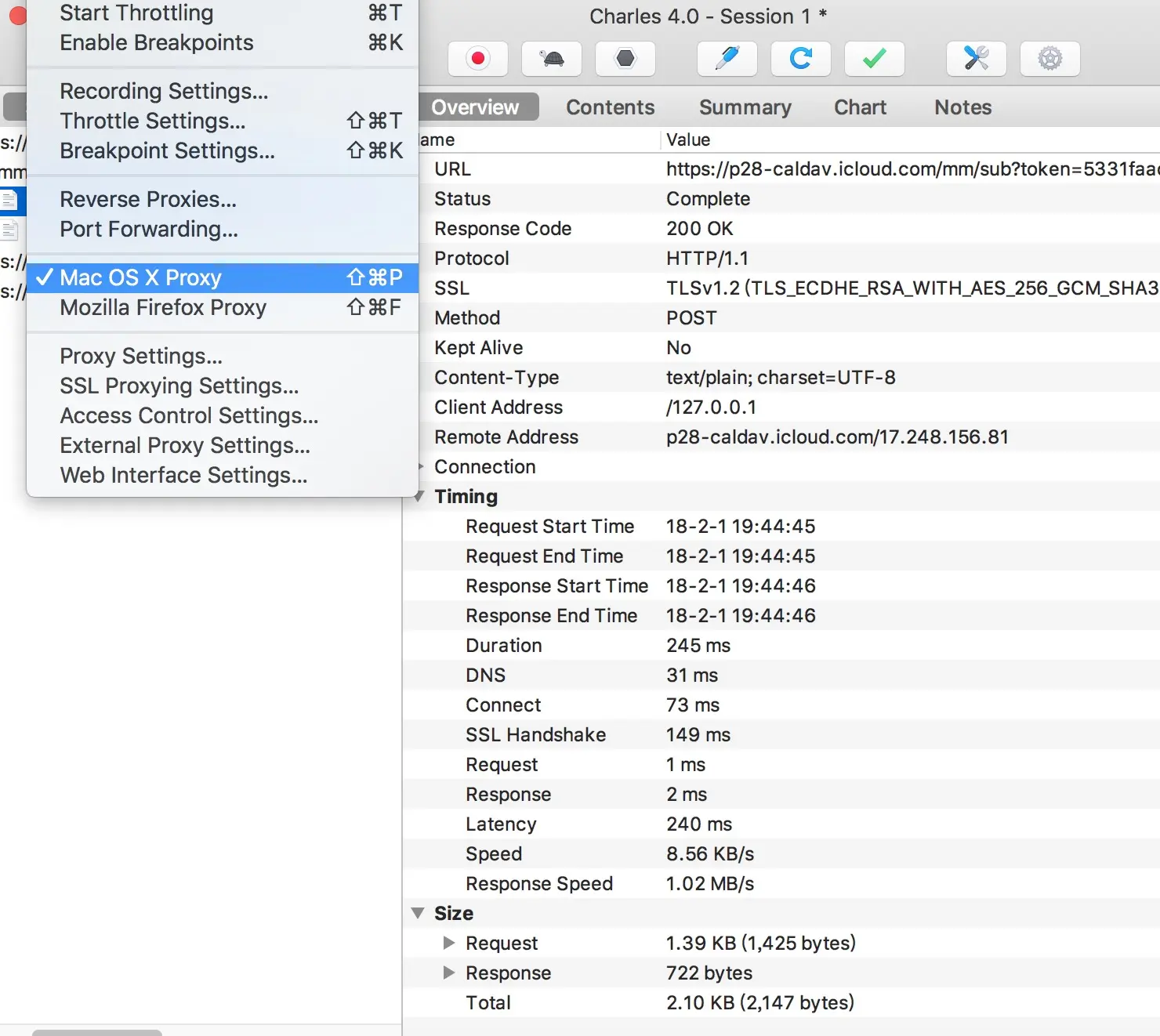
Task: Select the Status Complete row
Action: coord(781,199)
